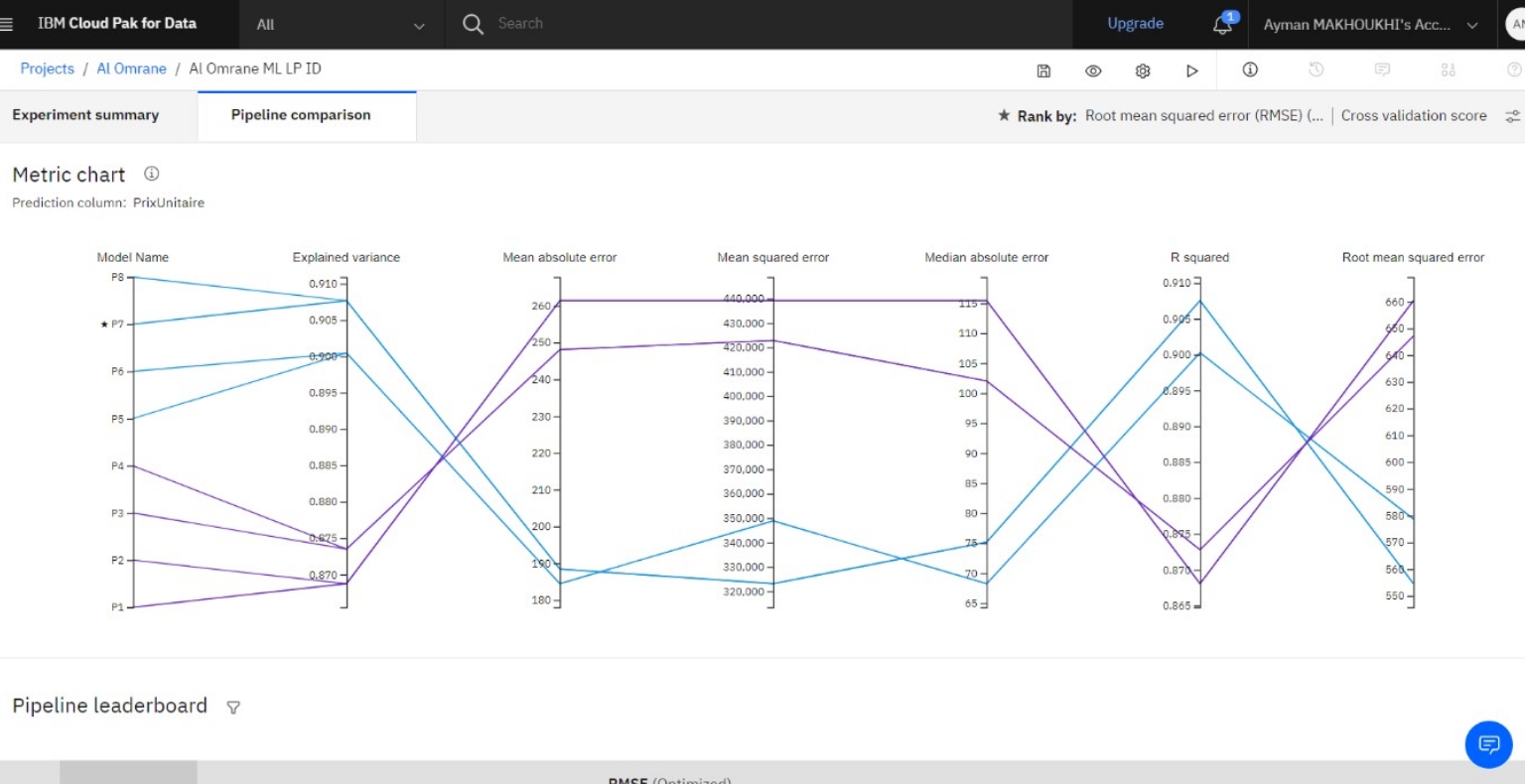Click the Upgrade link
Screen dimensions: 1525x784
point(1135,24)
